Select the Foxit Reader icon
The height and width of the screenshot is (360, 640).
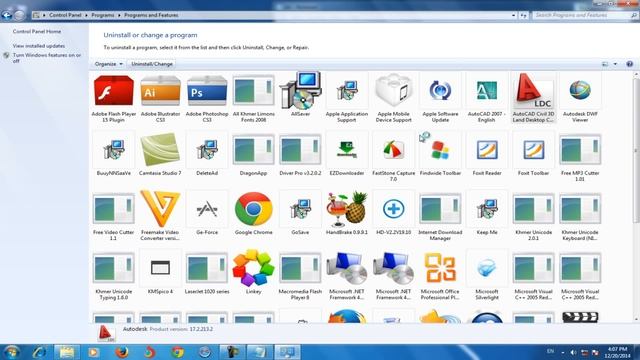(x=487, y=150)
